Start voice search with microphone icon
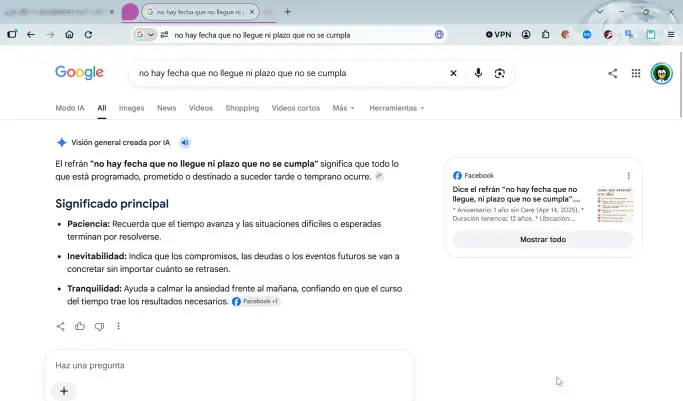The width and height of the screenshot is (683, 401). click(x=478, y=73)
